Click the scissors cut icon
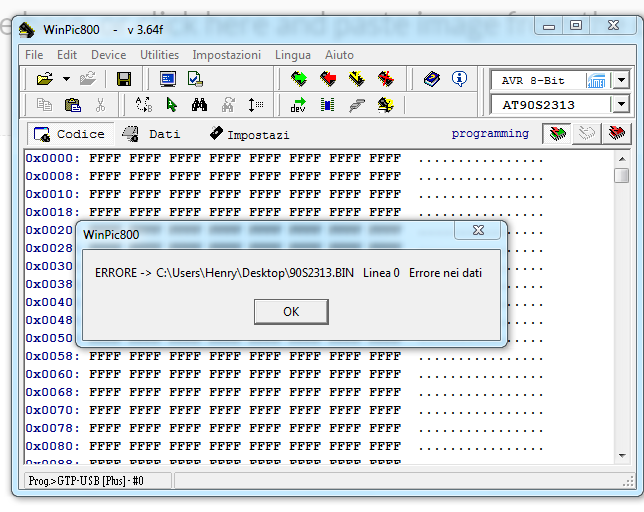This screenshot has width=644, height=512. [x=100, y=105]
